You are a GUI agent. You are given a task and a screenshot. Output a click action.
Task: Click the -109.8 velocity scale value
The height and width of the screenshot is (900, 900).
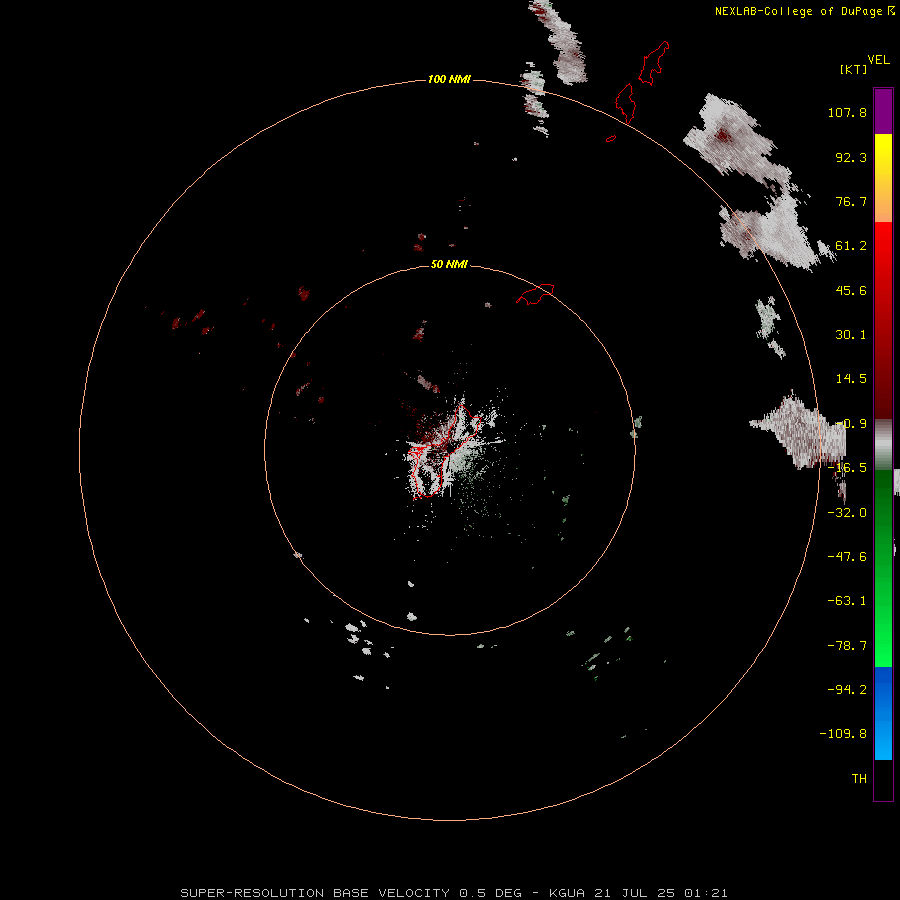click(843, 734)
